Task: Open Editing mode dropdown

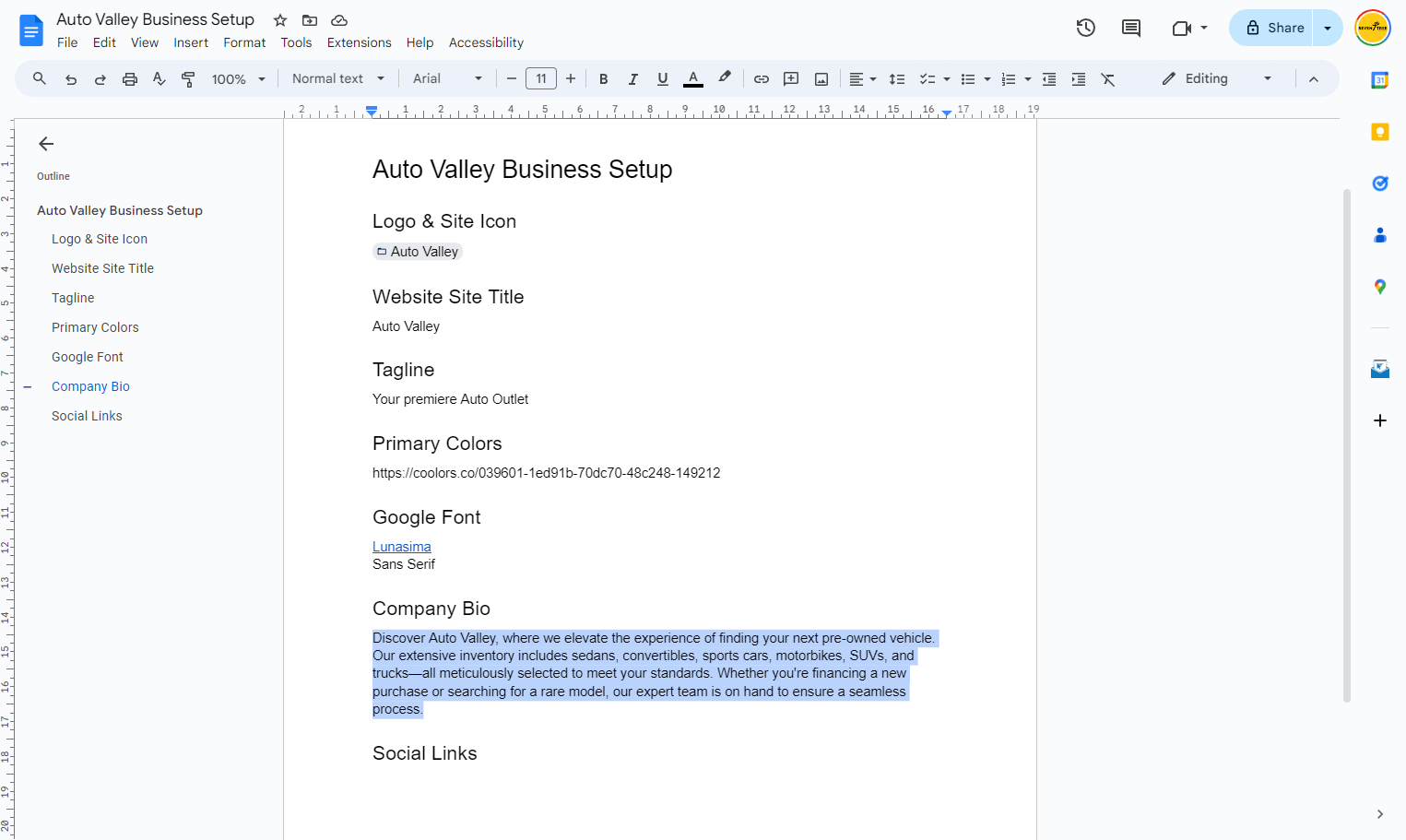Action: click(1217, 79)
